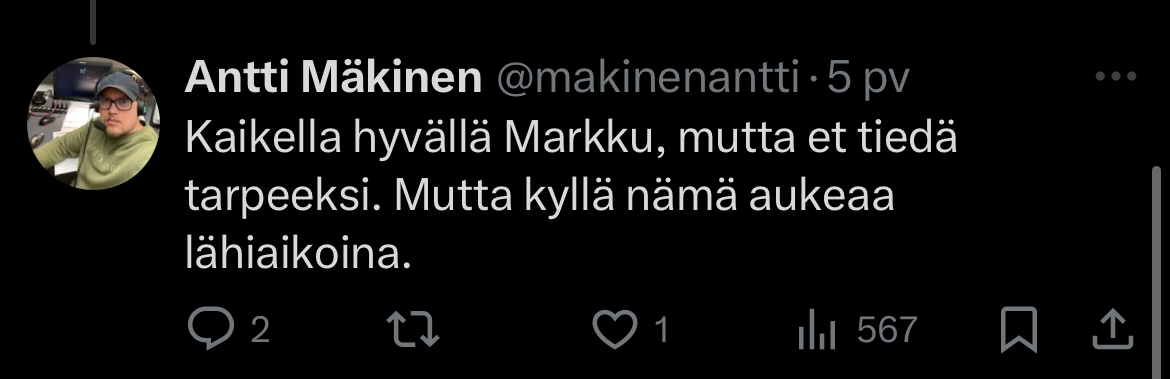Tap the share upload arrow icon
Screen dimensions: 1170x379
pyautogui.click(x=1113, y=329)
